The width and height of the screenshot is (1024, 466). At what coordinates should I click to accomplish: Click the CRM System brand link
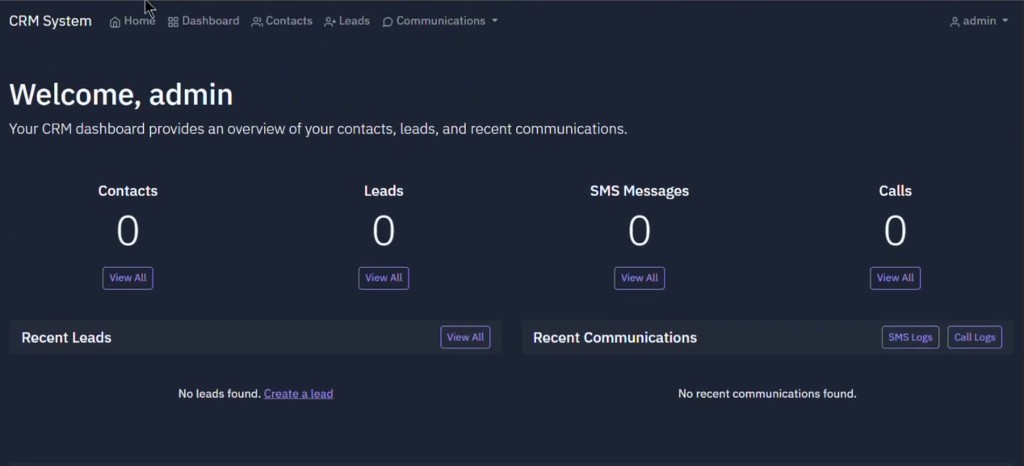pos(50,21)
